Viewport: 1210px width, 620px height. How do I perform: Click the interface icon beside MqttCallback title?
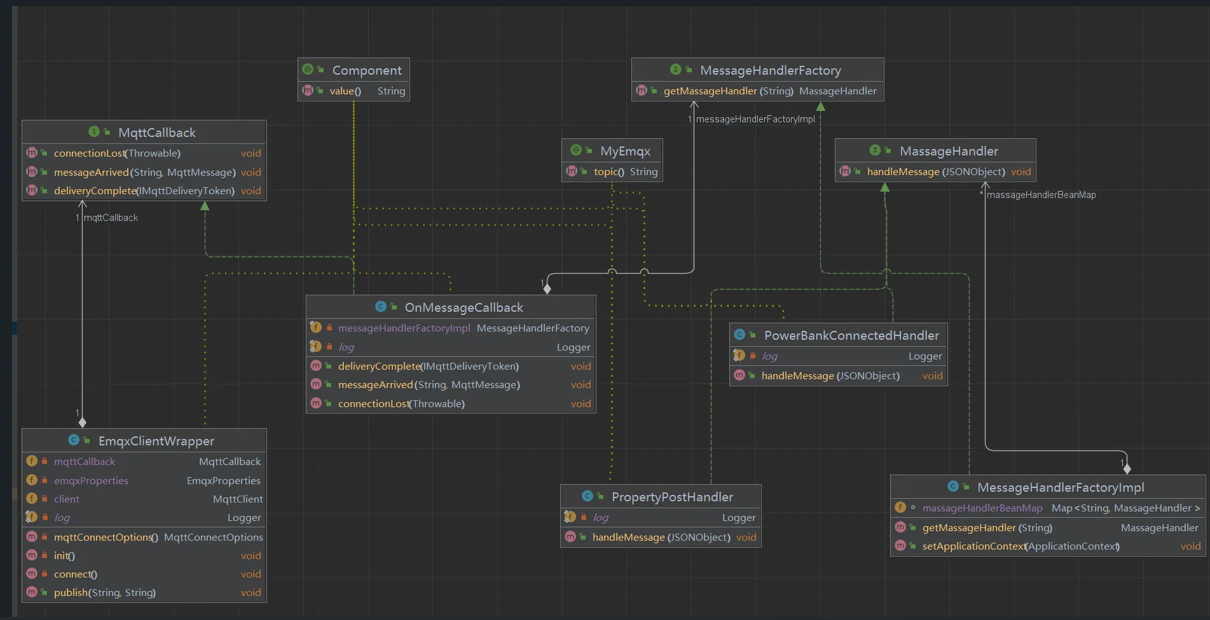94,132
